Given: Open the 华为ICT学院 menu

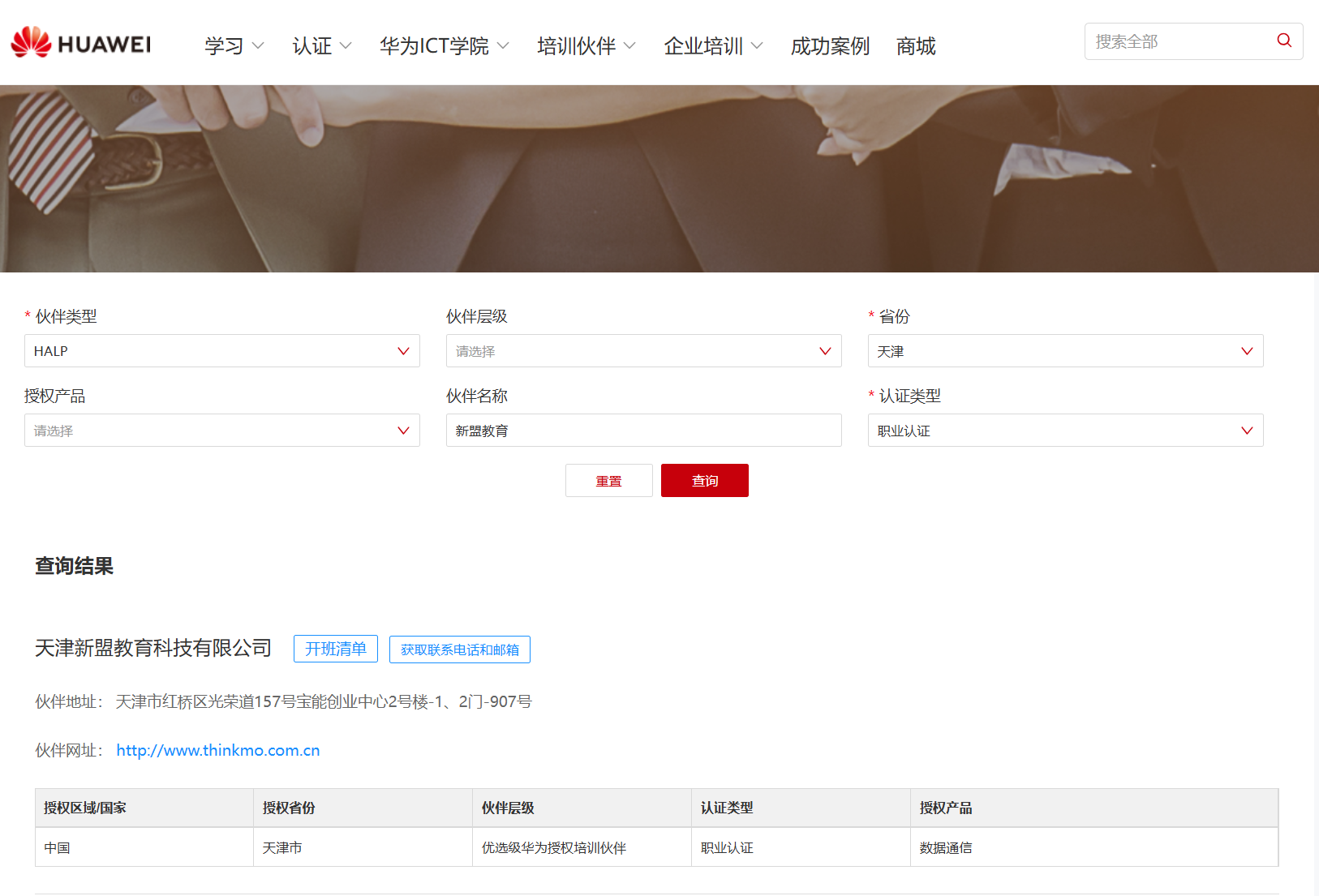Looking at the screenshot, I should (x=444, y=46).
